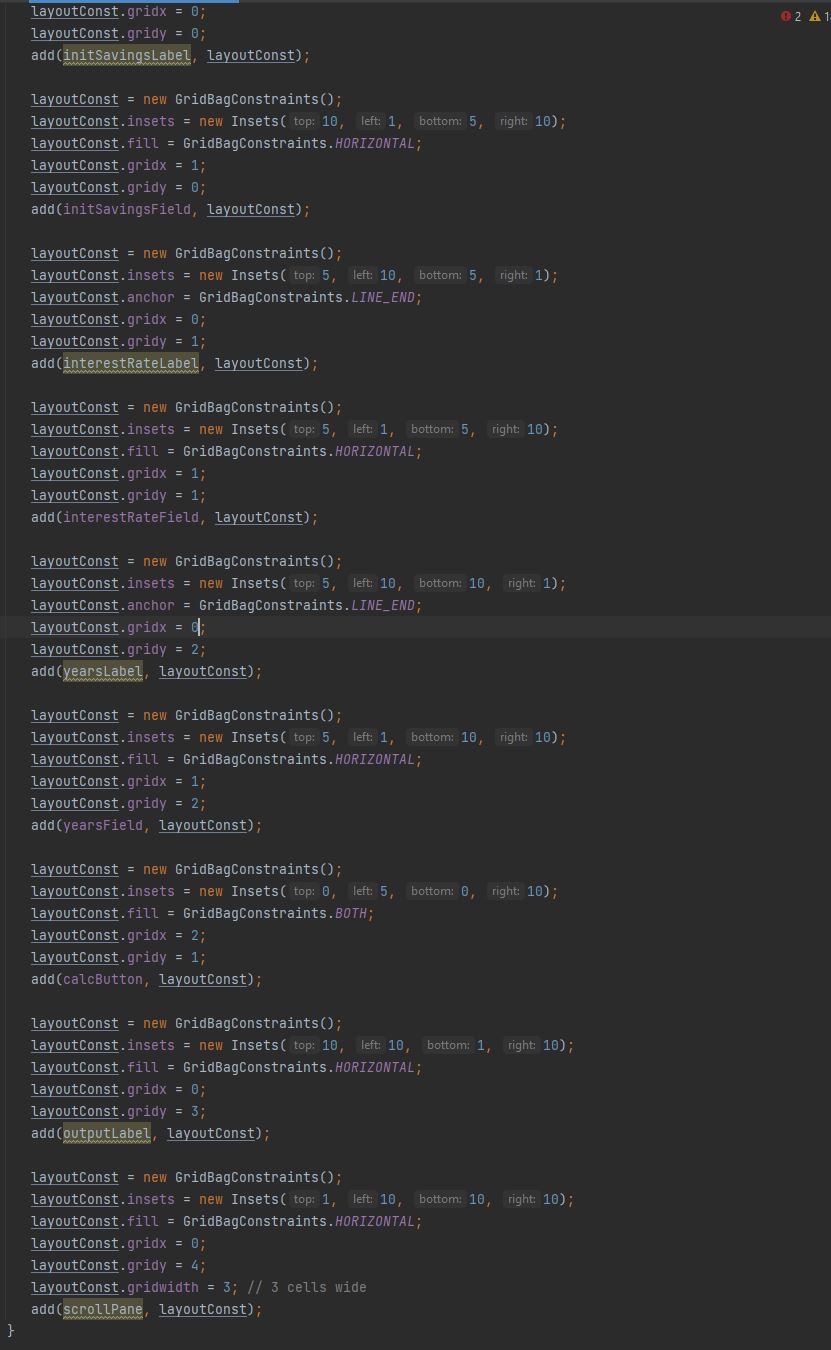Click the 'left:' parameter hint badge
This screenshot has height=1350, width=831.
tap(371, 121)
